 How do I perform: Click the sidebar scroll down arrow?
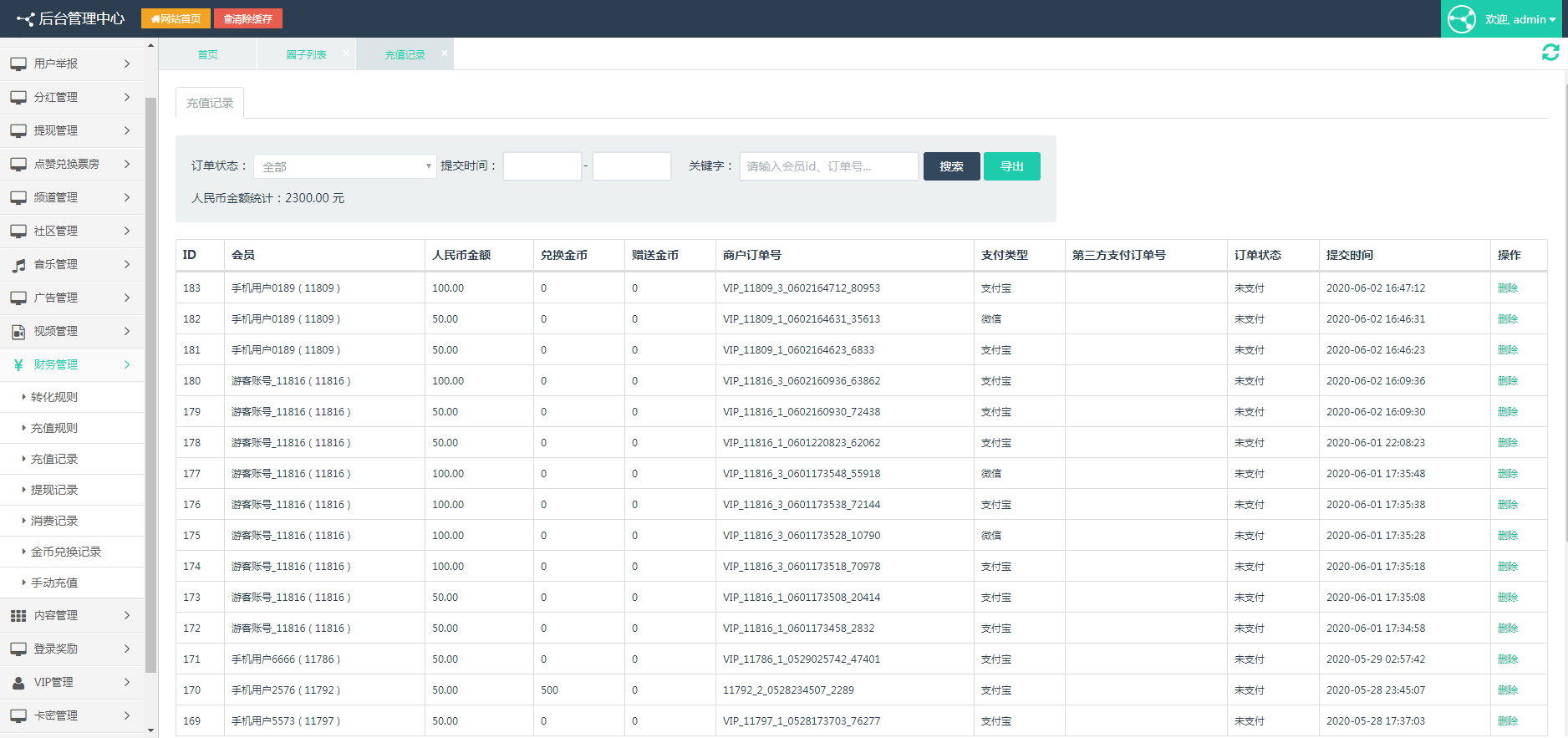tap(150, 730)
